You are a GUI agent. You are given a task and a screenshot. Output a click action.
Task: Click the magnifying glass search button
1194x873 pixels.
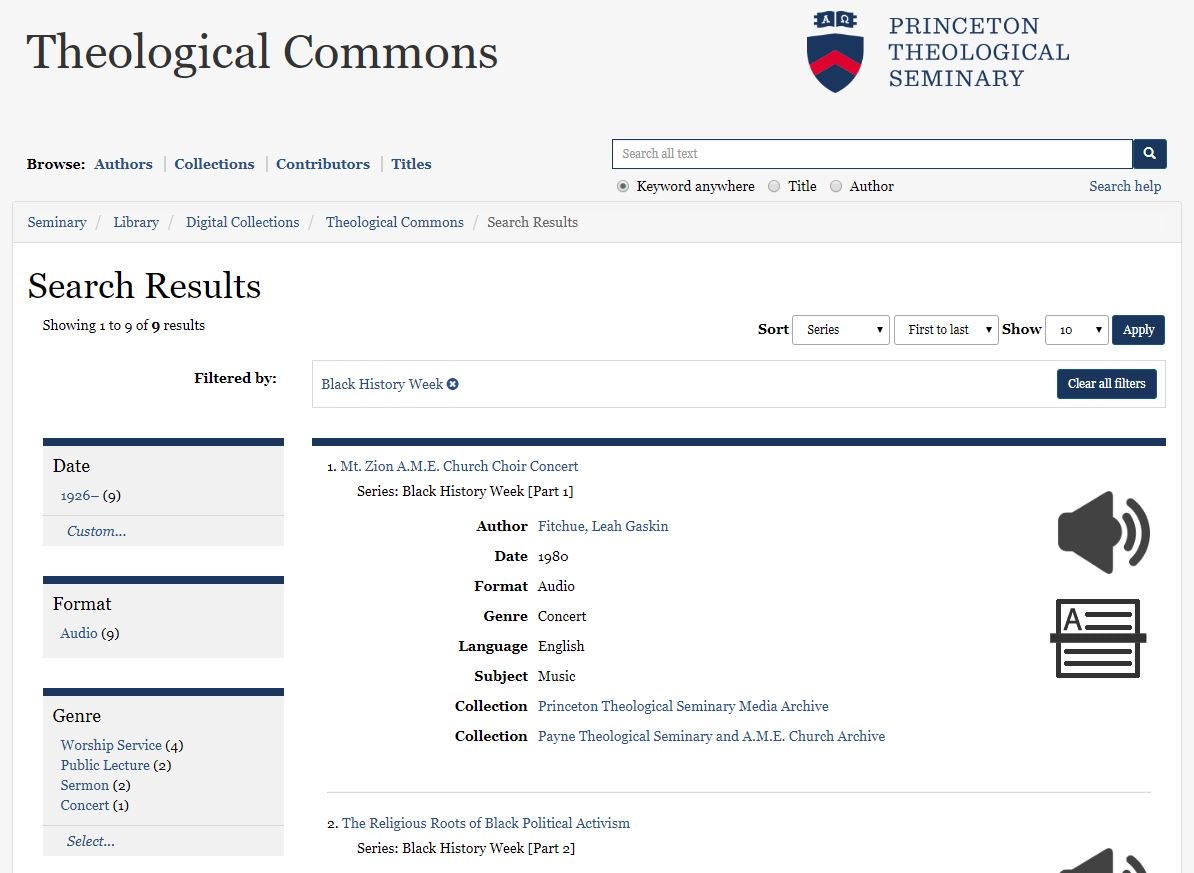[1149, 154]
